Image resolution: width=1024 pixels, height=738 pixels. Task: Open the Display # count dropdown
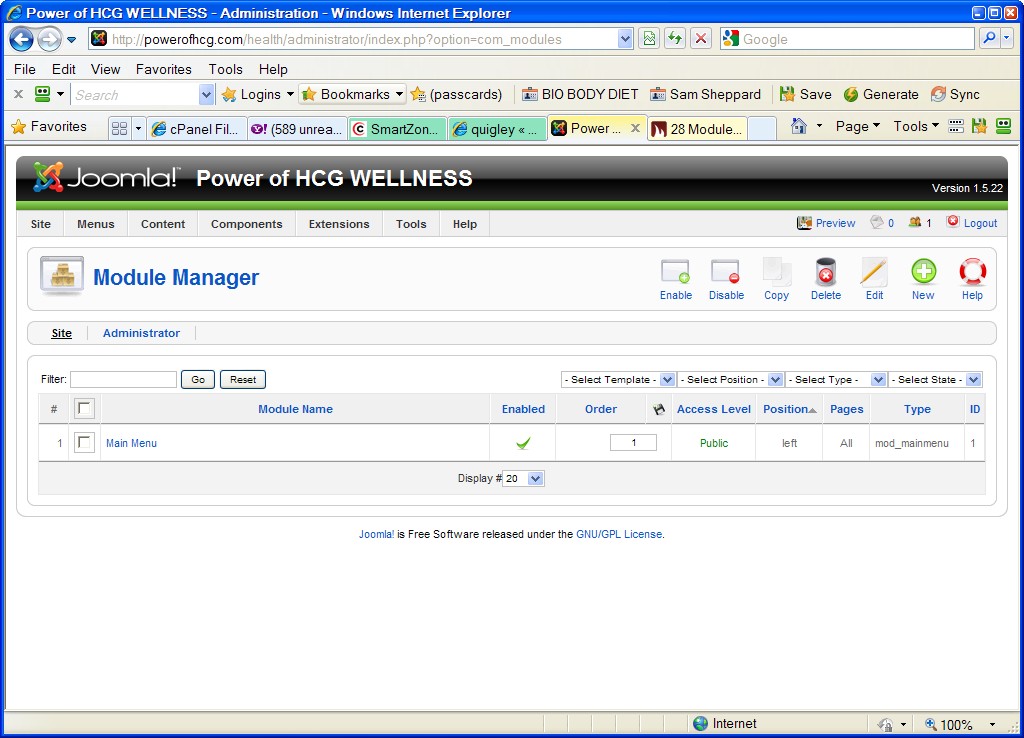[522, 479]
